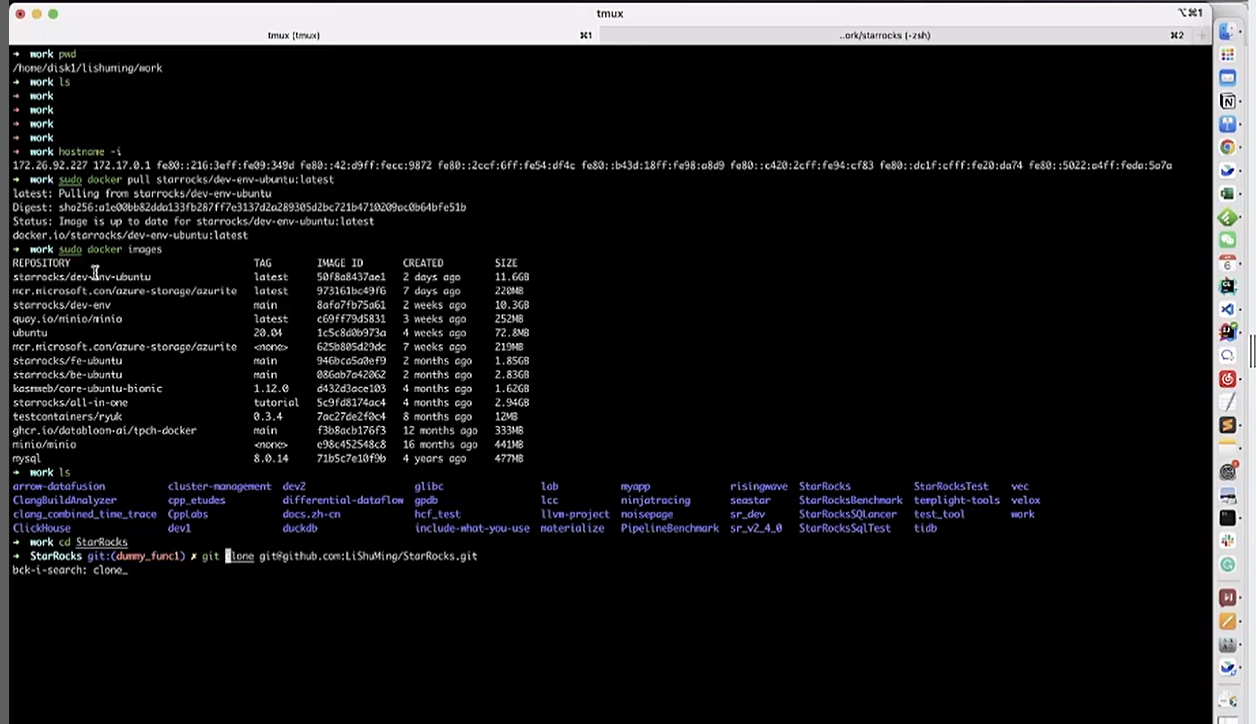Click the starrocks/all-in-one repository entry
Screen dimensions: 1256x724
pyautogui.click(x=70, y=402)
